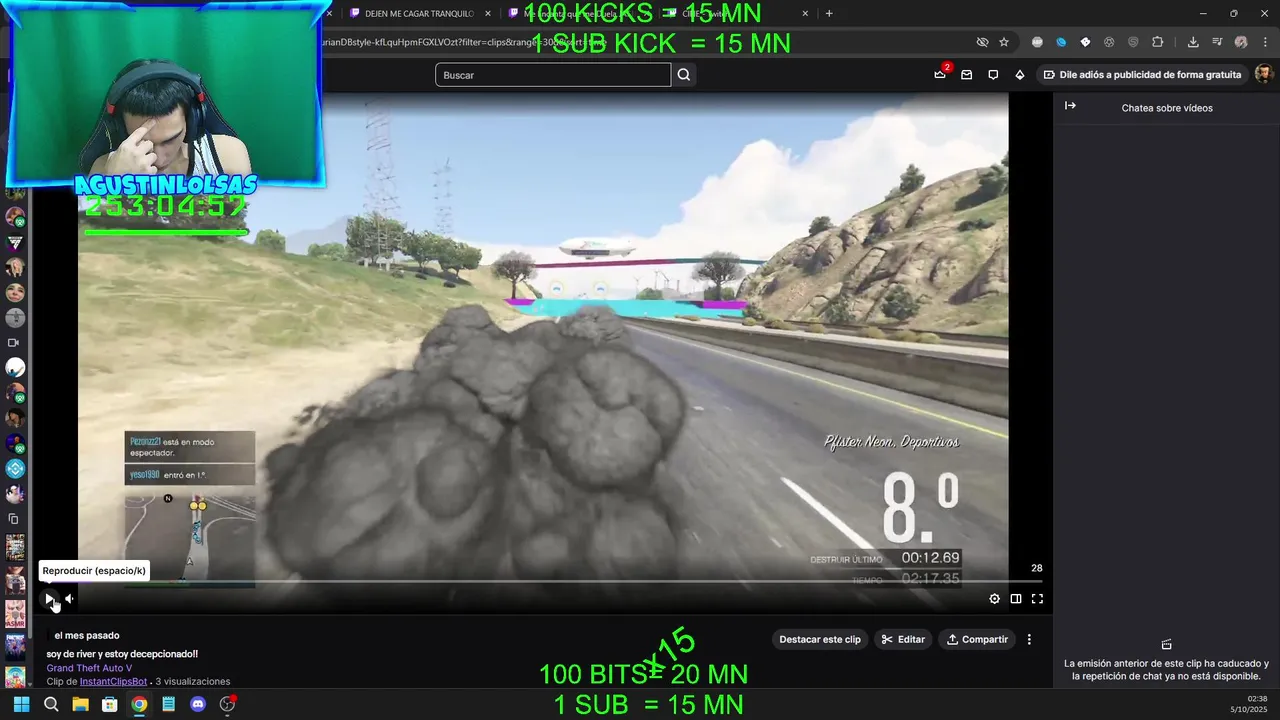
Task: Open the ASMR category thumbnail in sidebar
Action: [x=15, y=613]
